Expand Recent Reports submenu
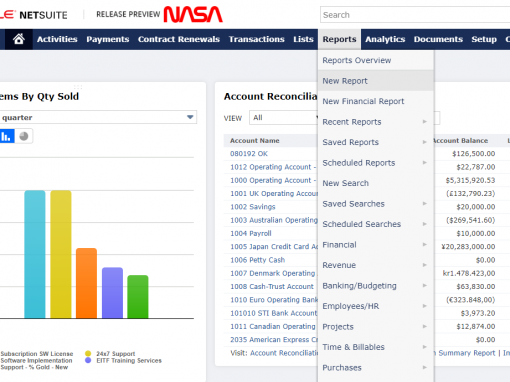This screenshot has width=510, height=382. tap(376, 122)
